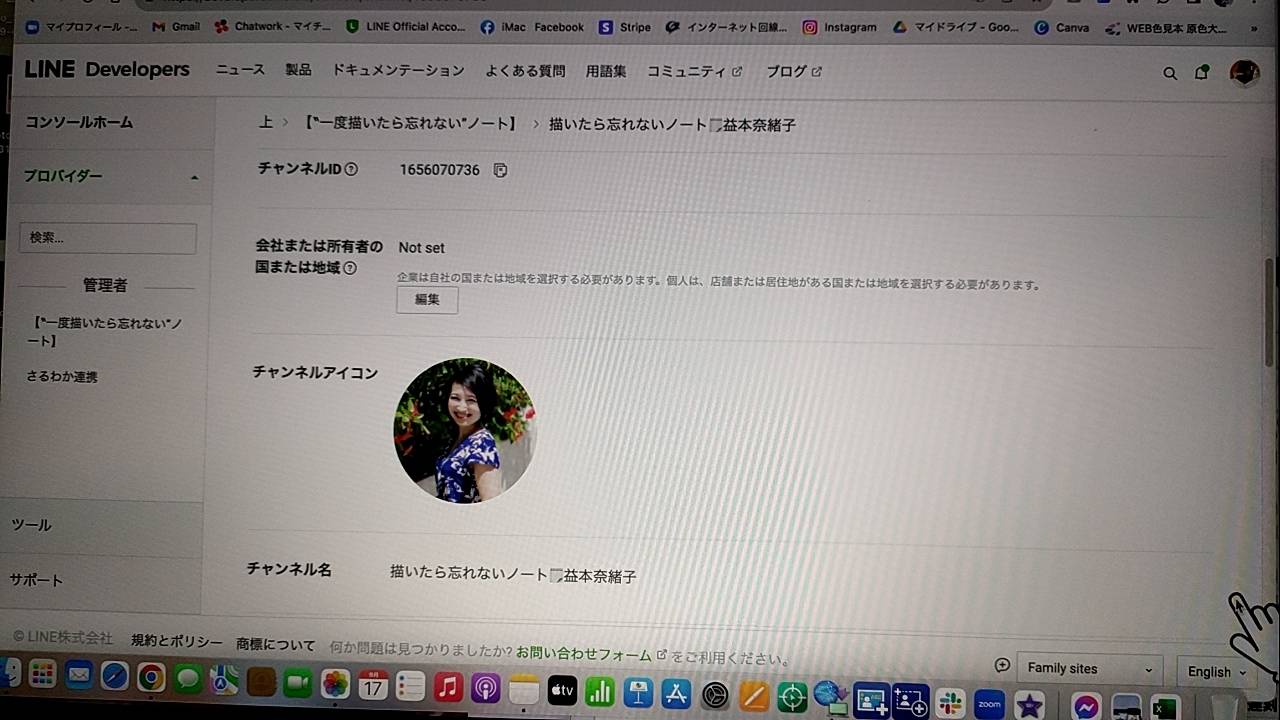Open Reminders app in the dock
This screenshot has width=1280, height=720.
(410, 686)
